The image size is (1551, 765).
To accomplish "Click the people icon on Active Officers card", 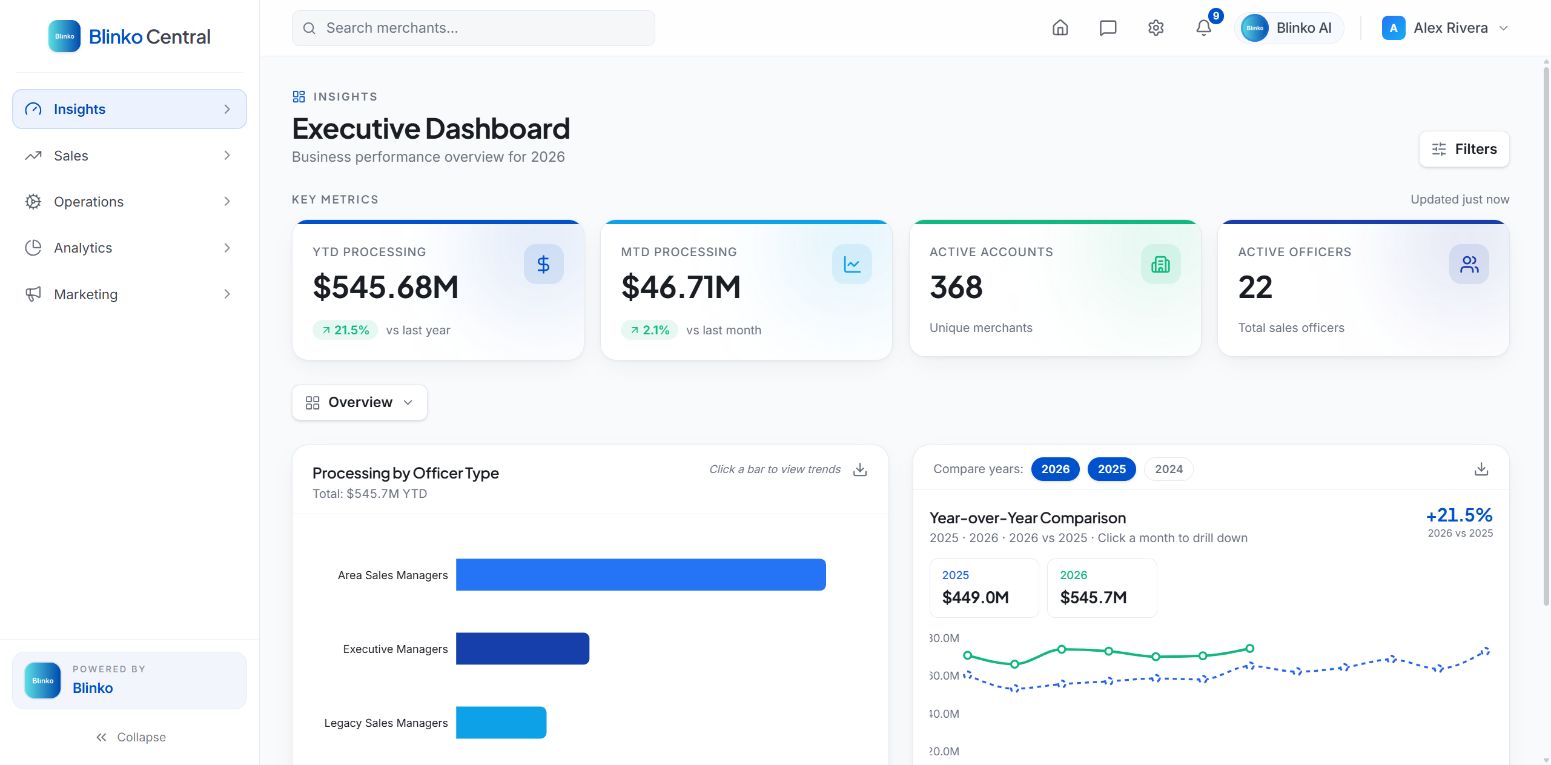I will tap(1469, 264).
